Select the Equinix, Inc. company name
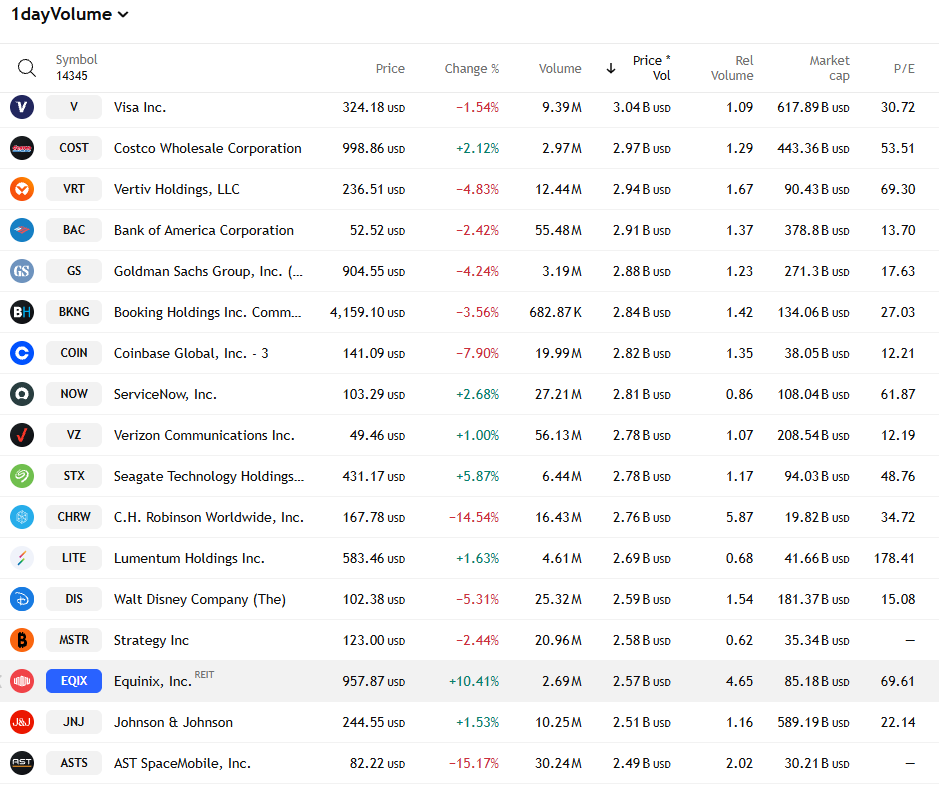Image resolution: width=939 pixels, height=787 pixels. 153,682
